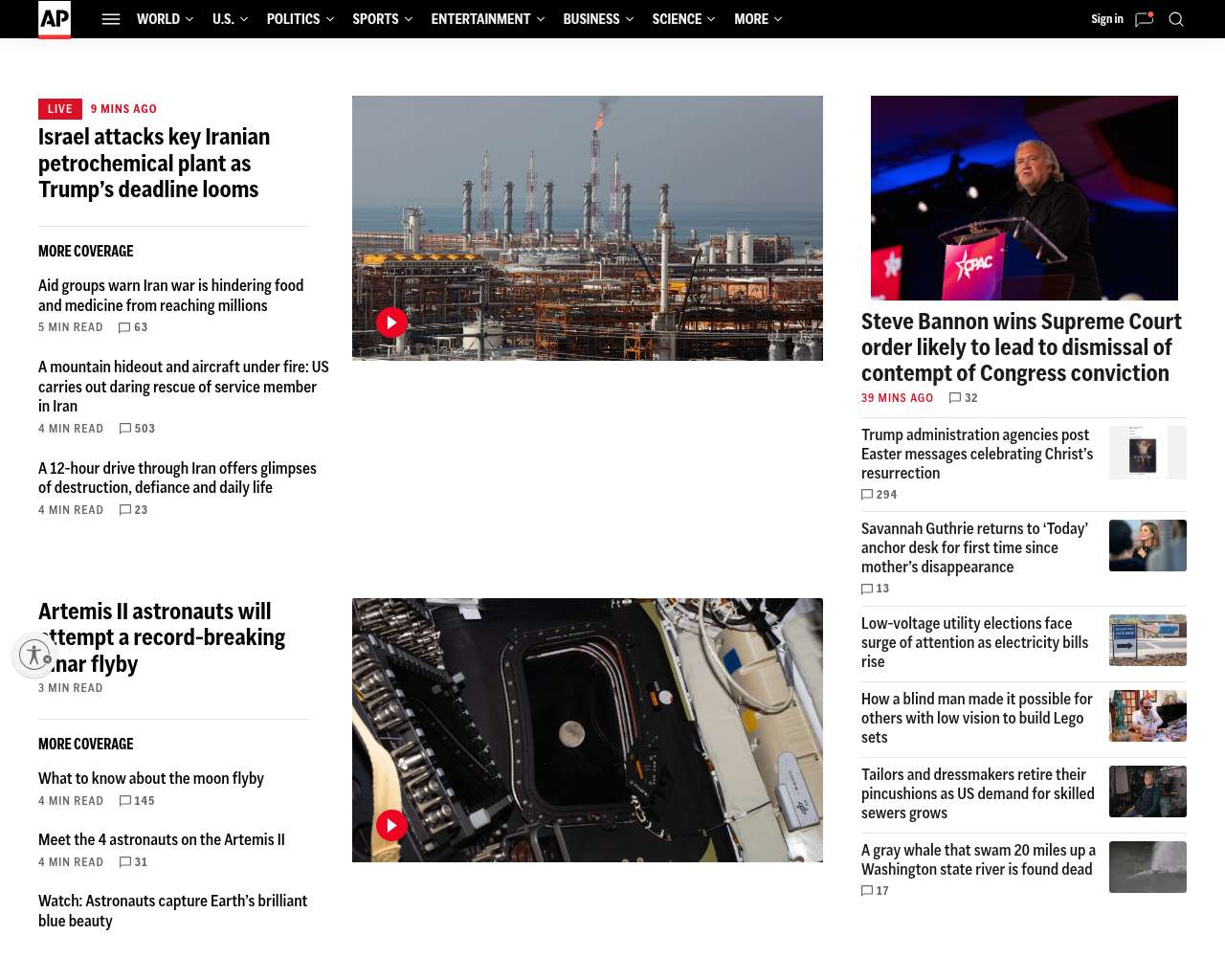Open the Israel attacks Iranian petrochemical plant headline

click(154, 164)
